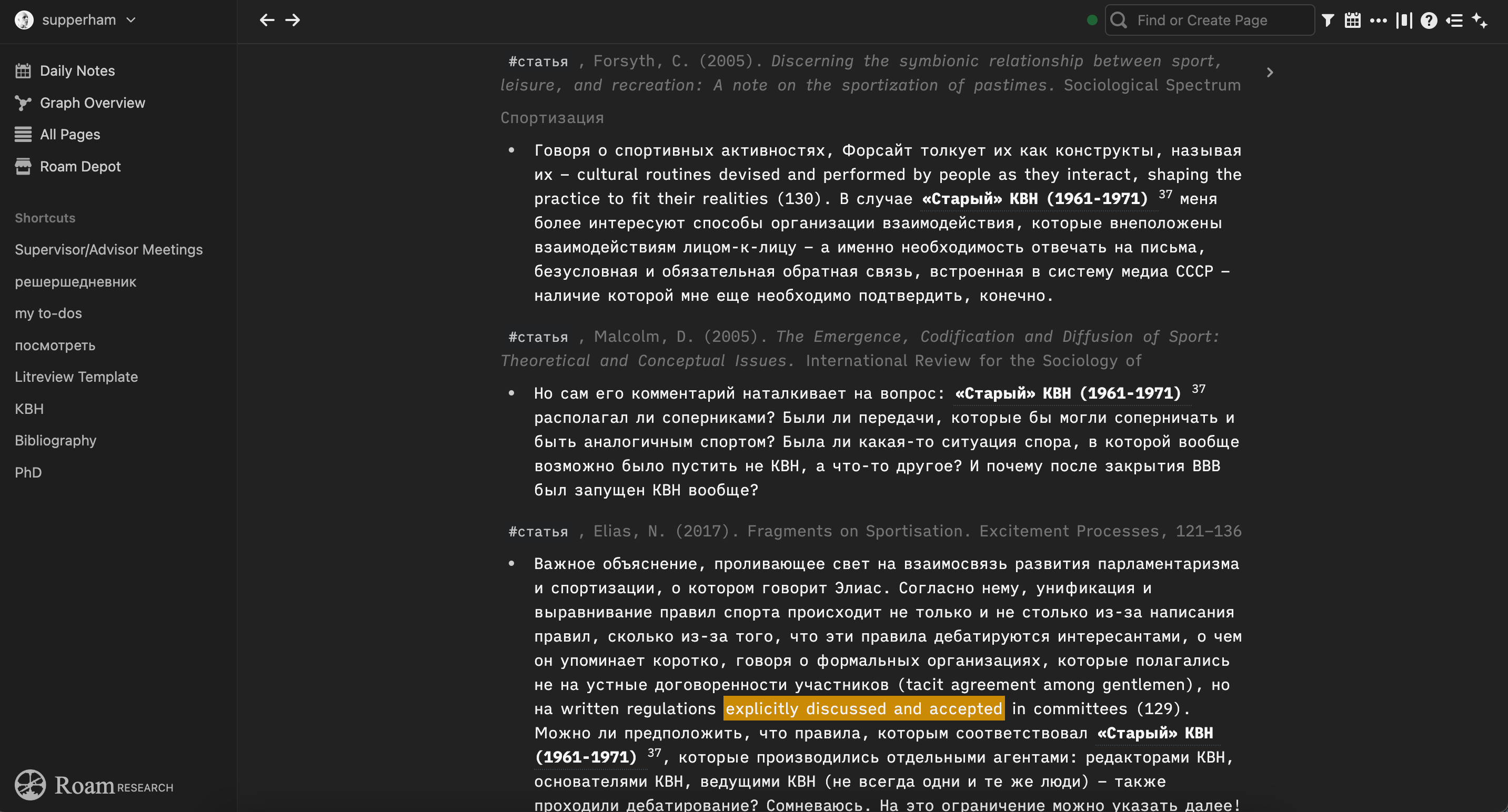This screenshot has height=812, width=1508.
Task: Open the Litreview Template shortcut
Action: pyautogui.click(x=76, y=377)
